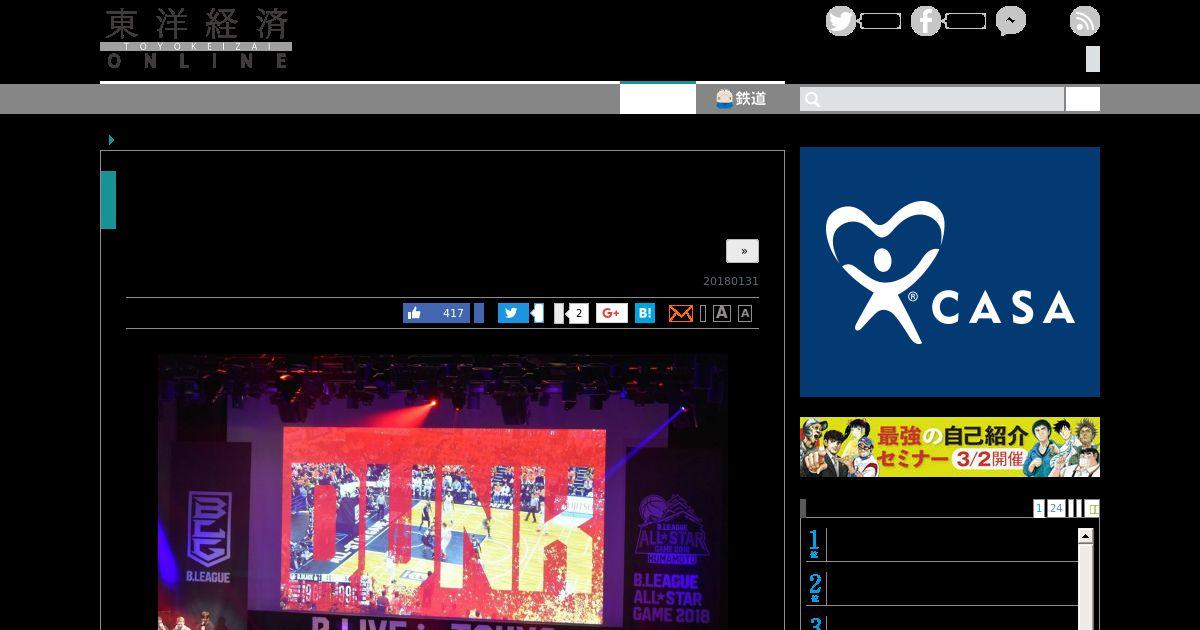Screen dimensions: 1200x630
Task: Click the magnifier icon in search field
Action: pyautogui.click(x=812, y=99)
